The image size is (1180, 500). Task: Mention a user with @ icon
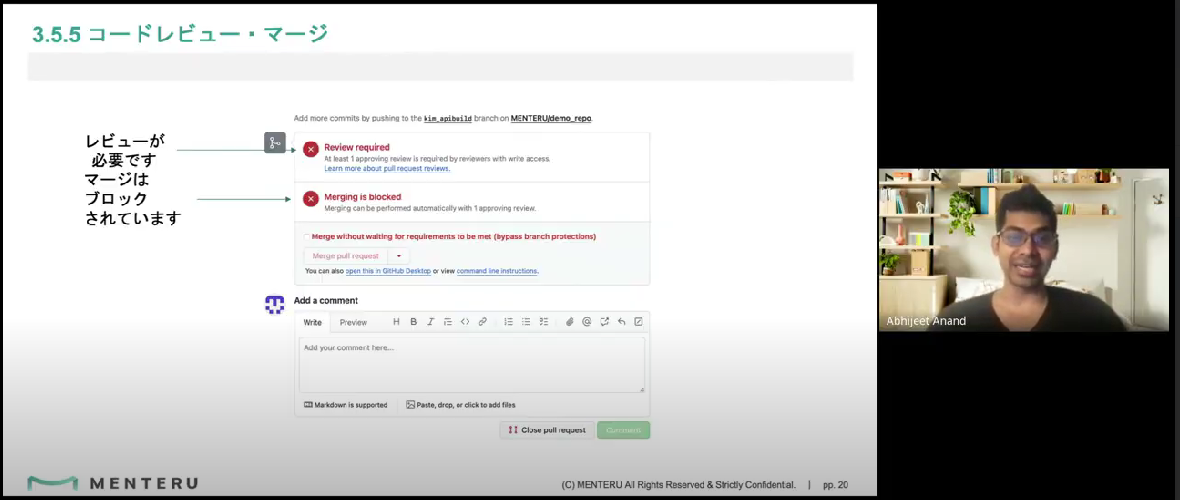[x=587, y=322]
